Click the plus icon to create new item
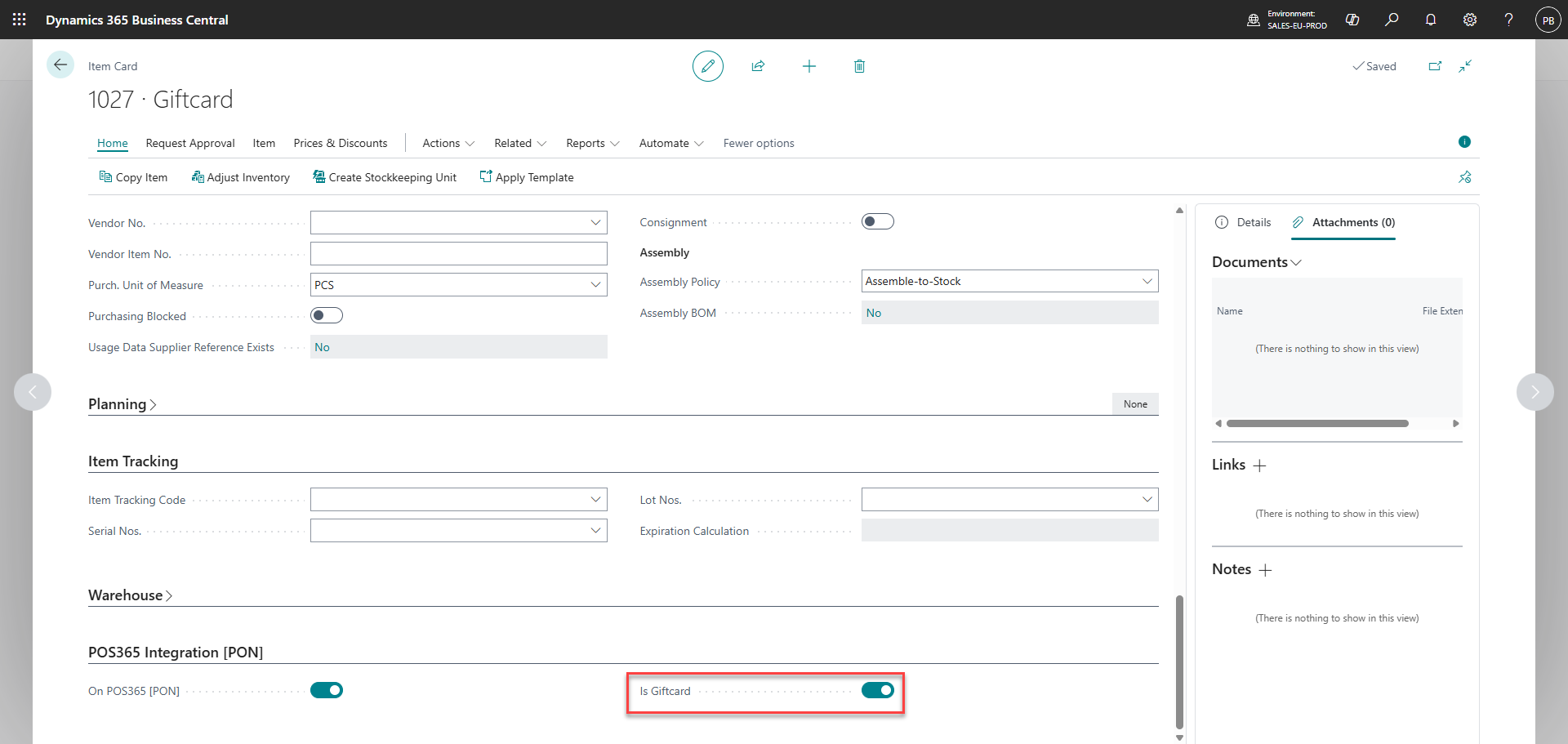The width and height of the screenshot is (1568, 744). (x=808, y=66)
